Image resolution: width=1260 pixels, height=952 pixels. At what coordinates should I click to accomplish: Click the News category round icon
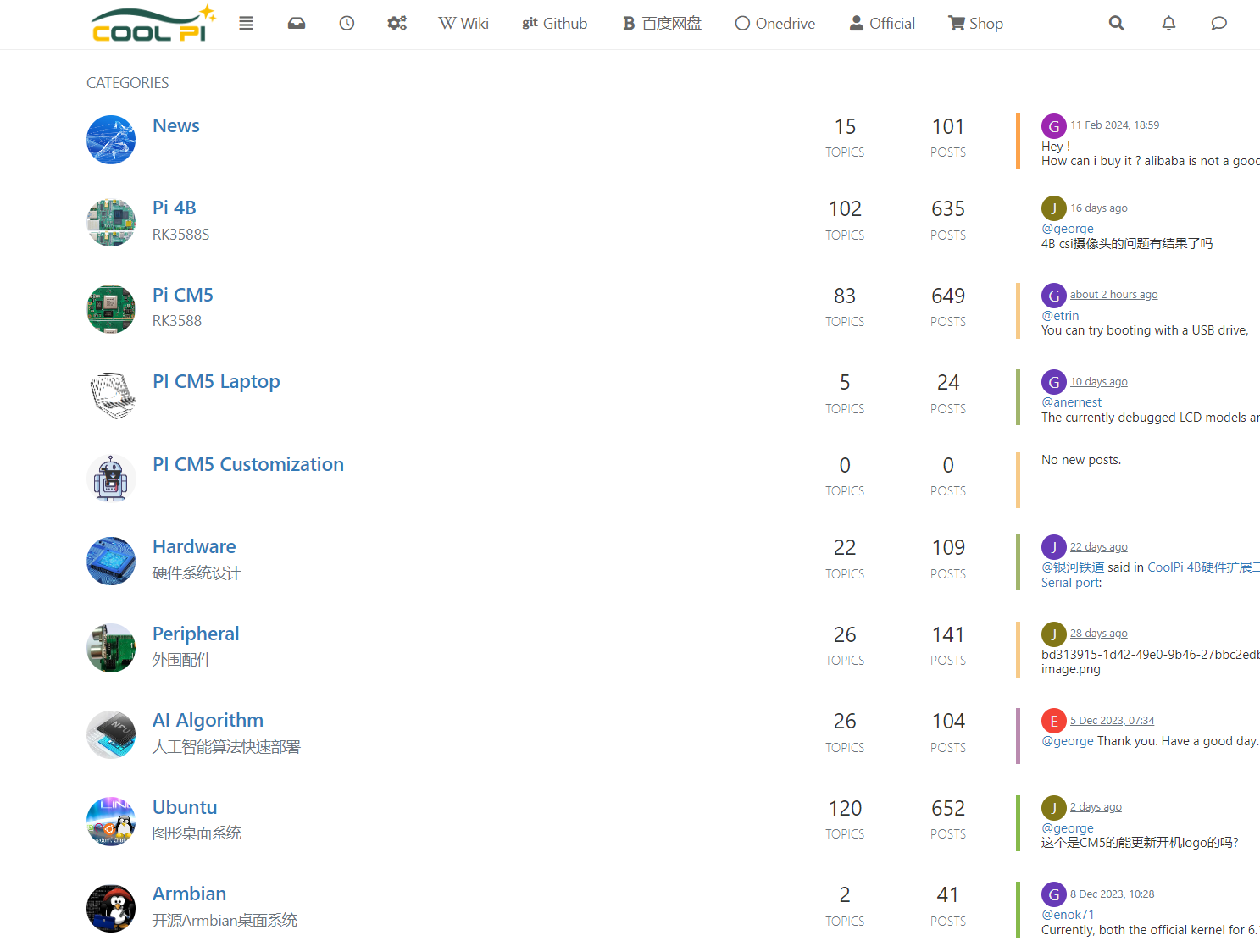click(111, 140)
